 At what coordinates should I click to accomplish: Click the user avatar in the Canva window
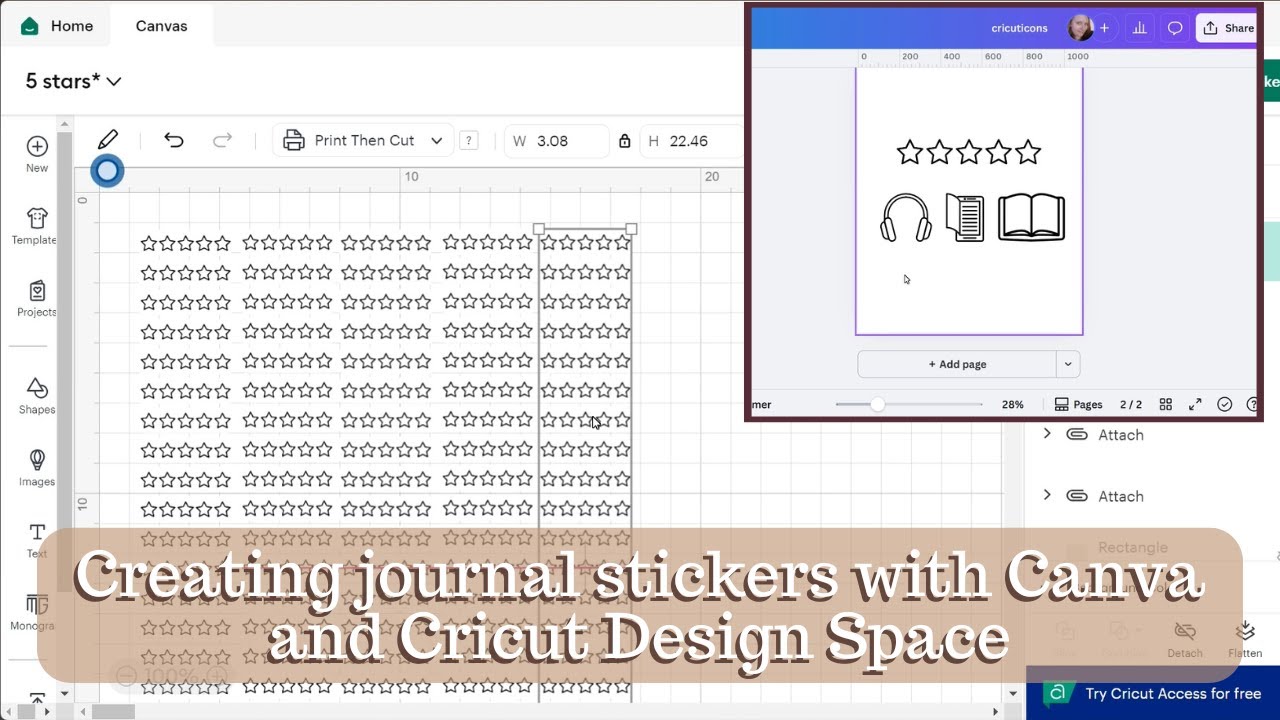[1080, 28]
